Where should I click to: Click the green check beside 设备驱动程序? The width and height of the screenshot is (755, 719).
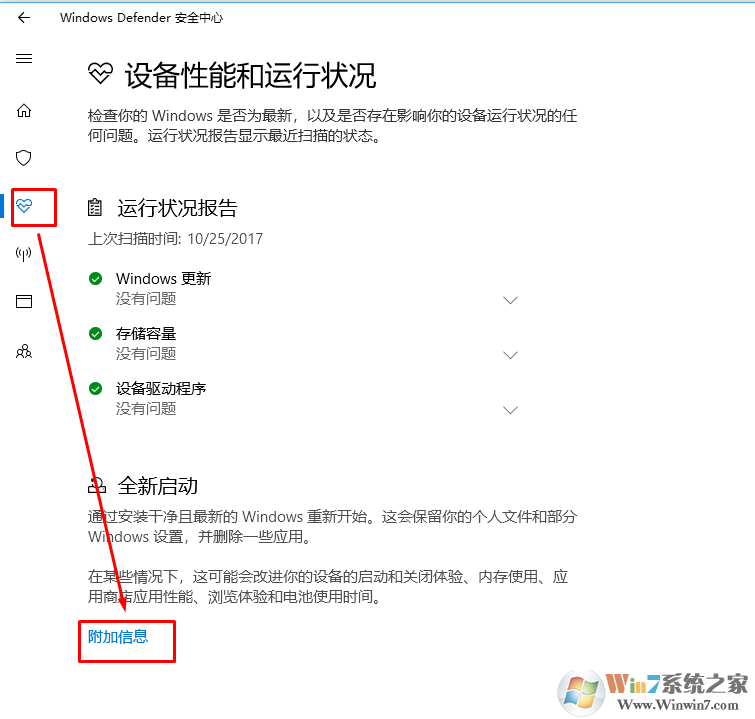pos(95,388)
